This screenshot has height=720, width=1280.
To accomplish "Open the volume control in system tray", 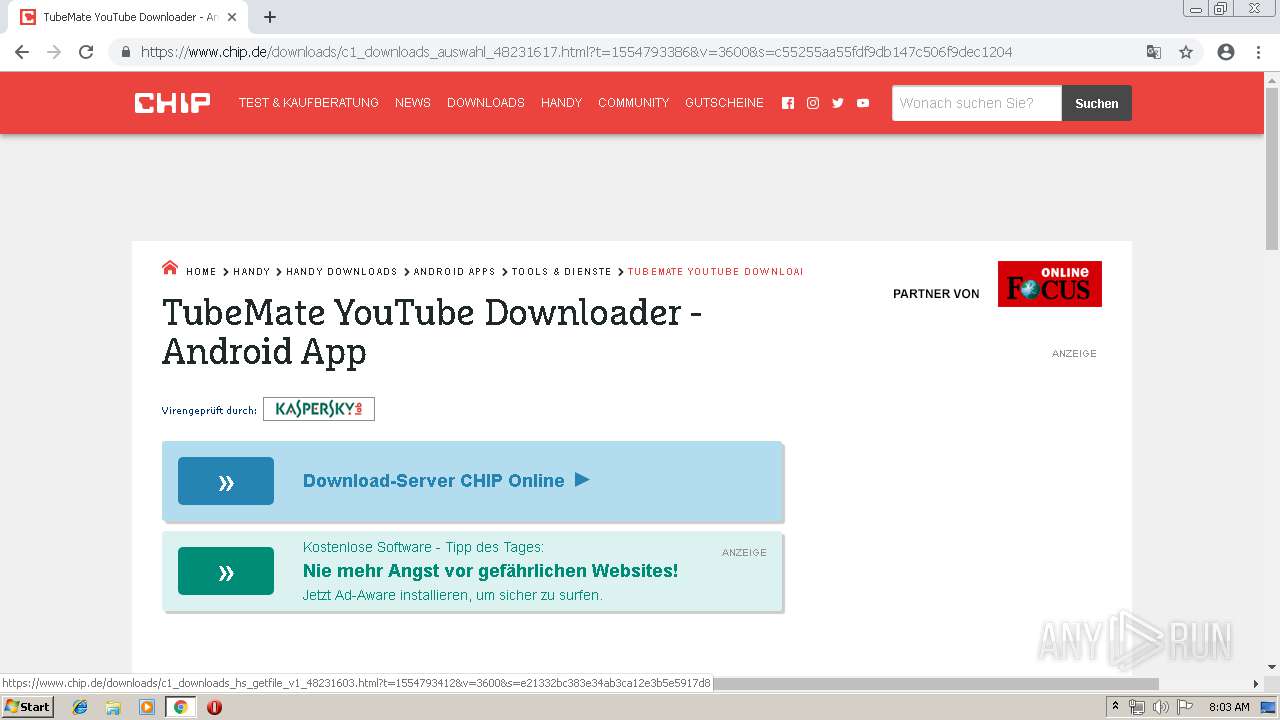I will point(1160,707).
